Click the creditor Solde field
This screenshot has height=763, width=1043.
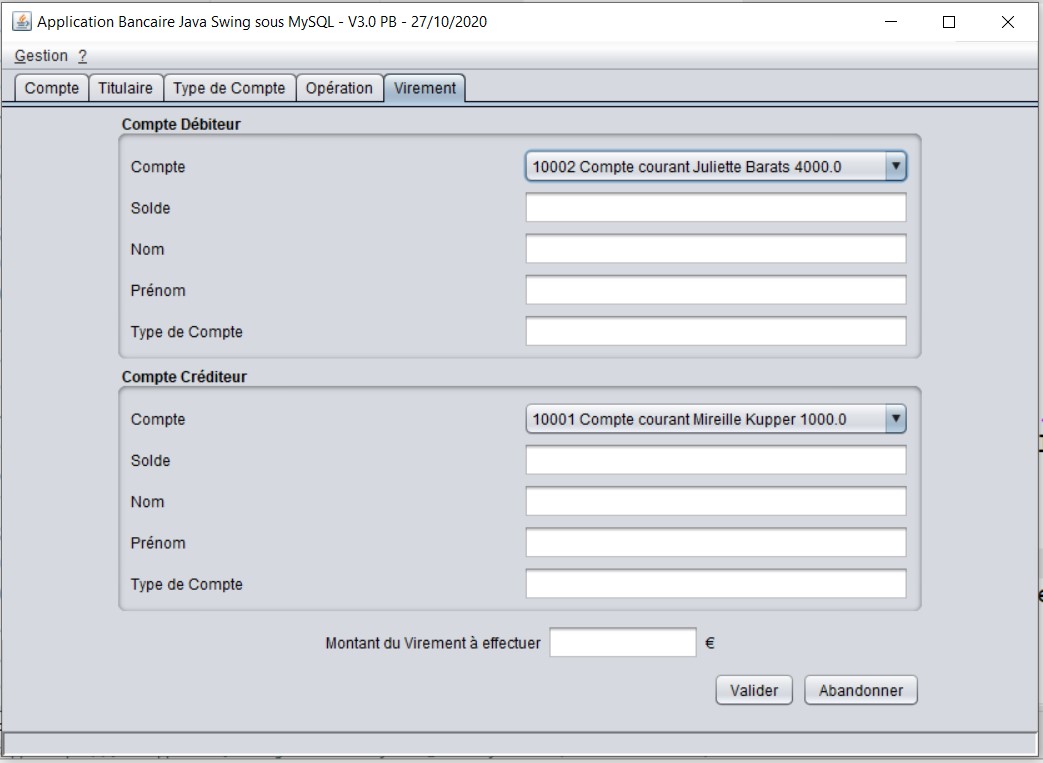(x=715, y=460)
